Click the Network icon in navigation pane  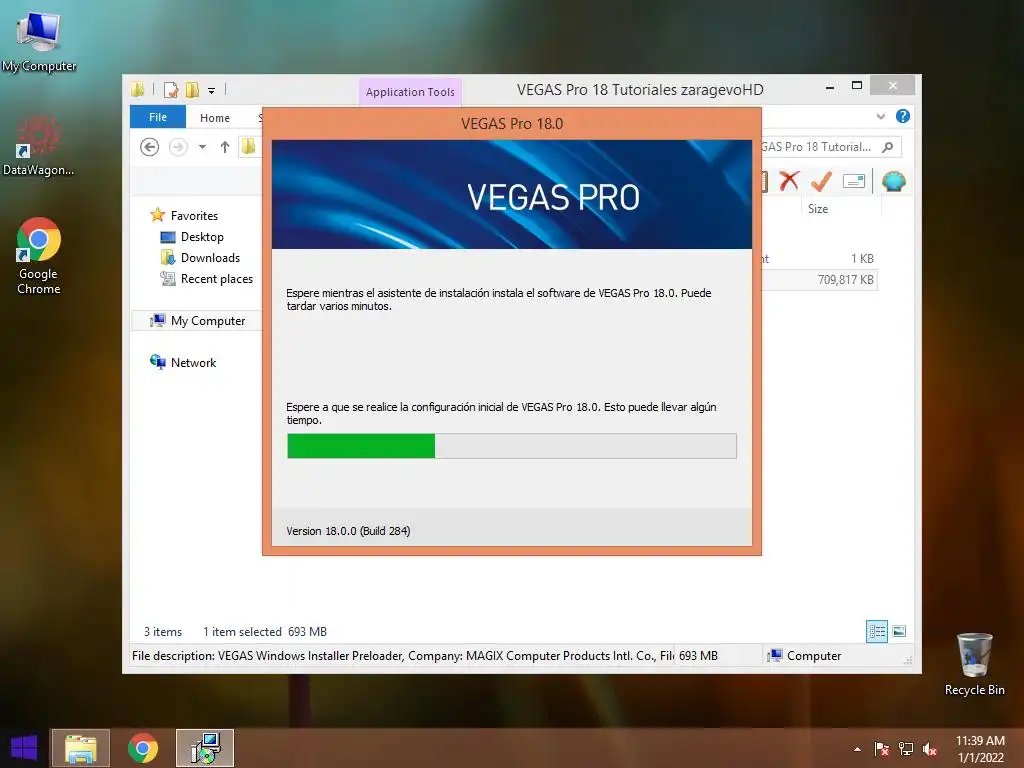coord(157,362)
